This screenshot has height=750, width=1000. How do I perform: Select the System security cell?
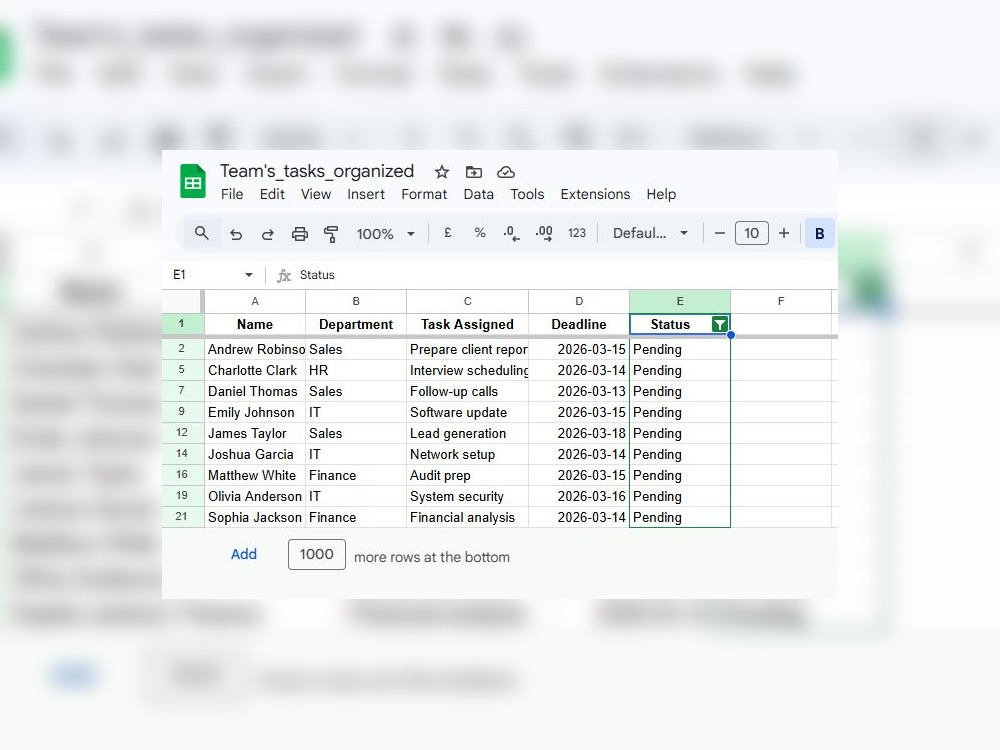click(467, 496)
